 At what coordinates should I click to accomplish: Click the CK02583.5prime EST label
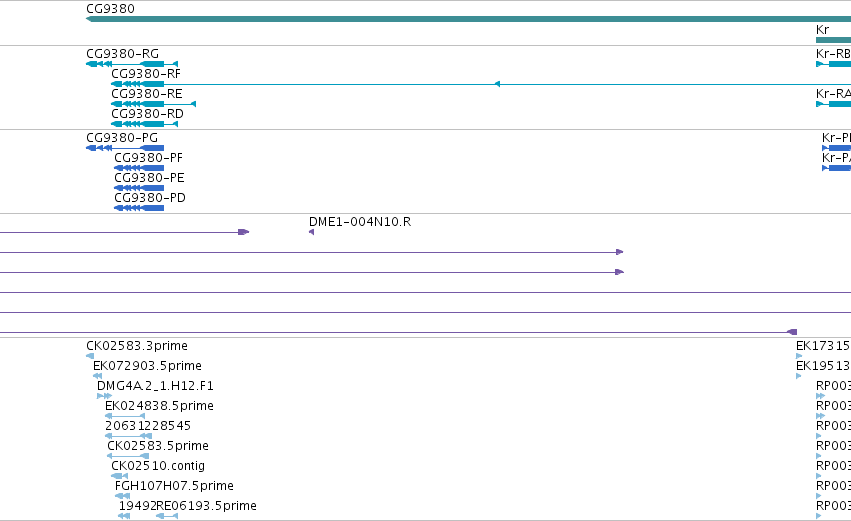[158, 446]
